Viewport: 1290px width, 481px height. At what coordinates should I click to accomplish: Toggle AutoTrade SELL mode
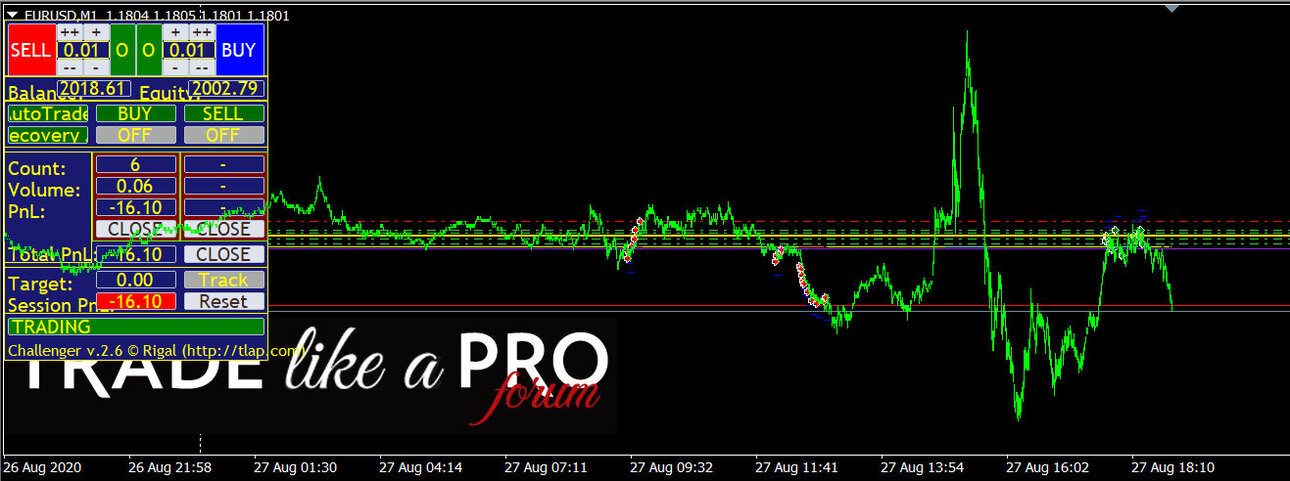click(x=223, y=114)
